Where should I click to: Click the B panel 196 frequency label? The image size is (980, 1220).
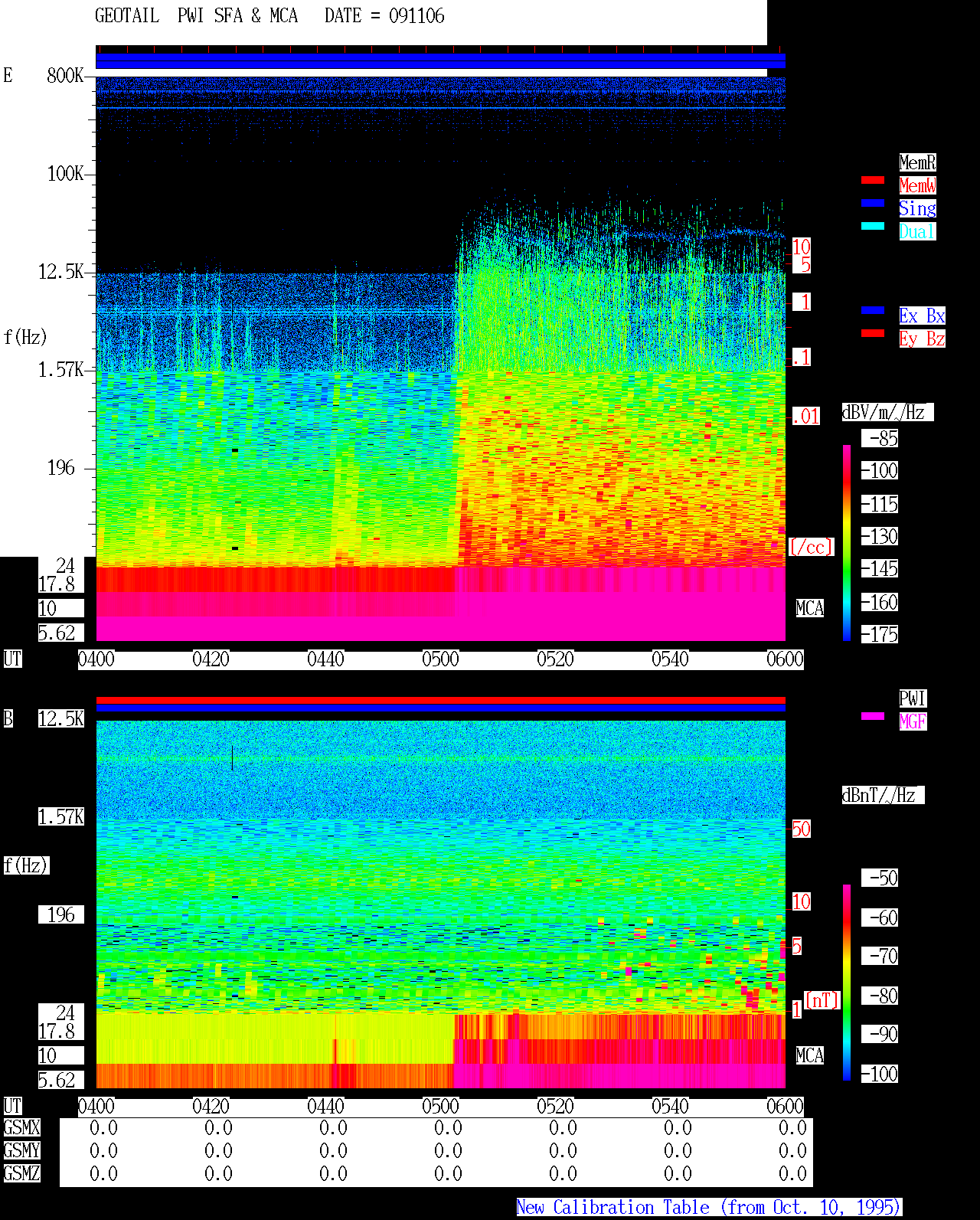coord(61,914)
